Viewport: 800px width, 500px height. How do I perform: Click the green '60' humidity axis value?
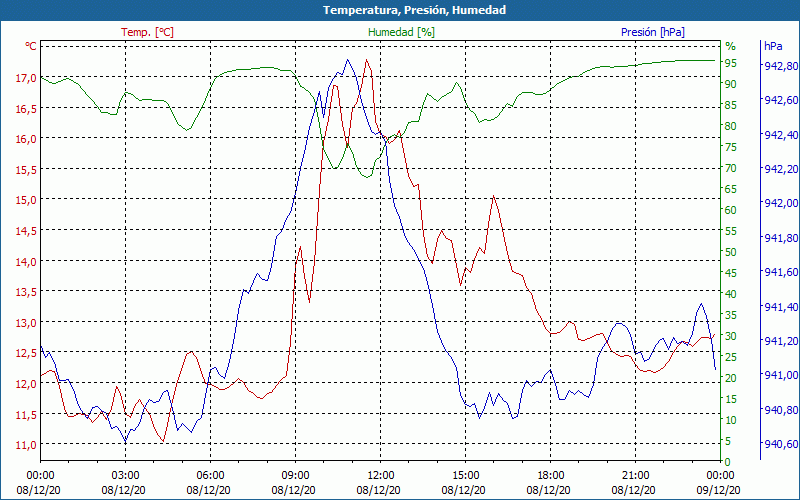731,210
